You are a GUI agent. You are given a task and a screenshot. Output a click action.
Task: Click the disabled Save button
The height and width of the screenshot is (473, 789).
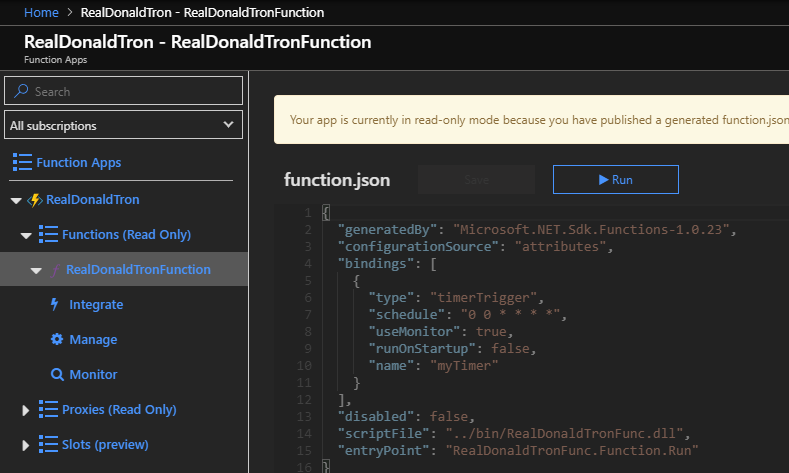(476, 180)
